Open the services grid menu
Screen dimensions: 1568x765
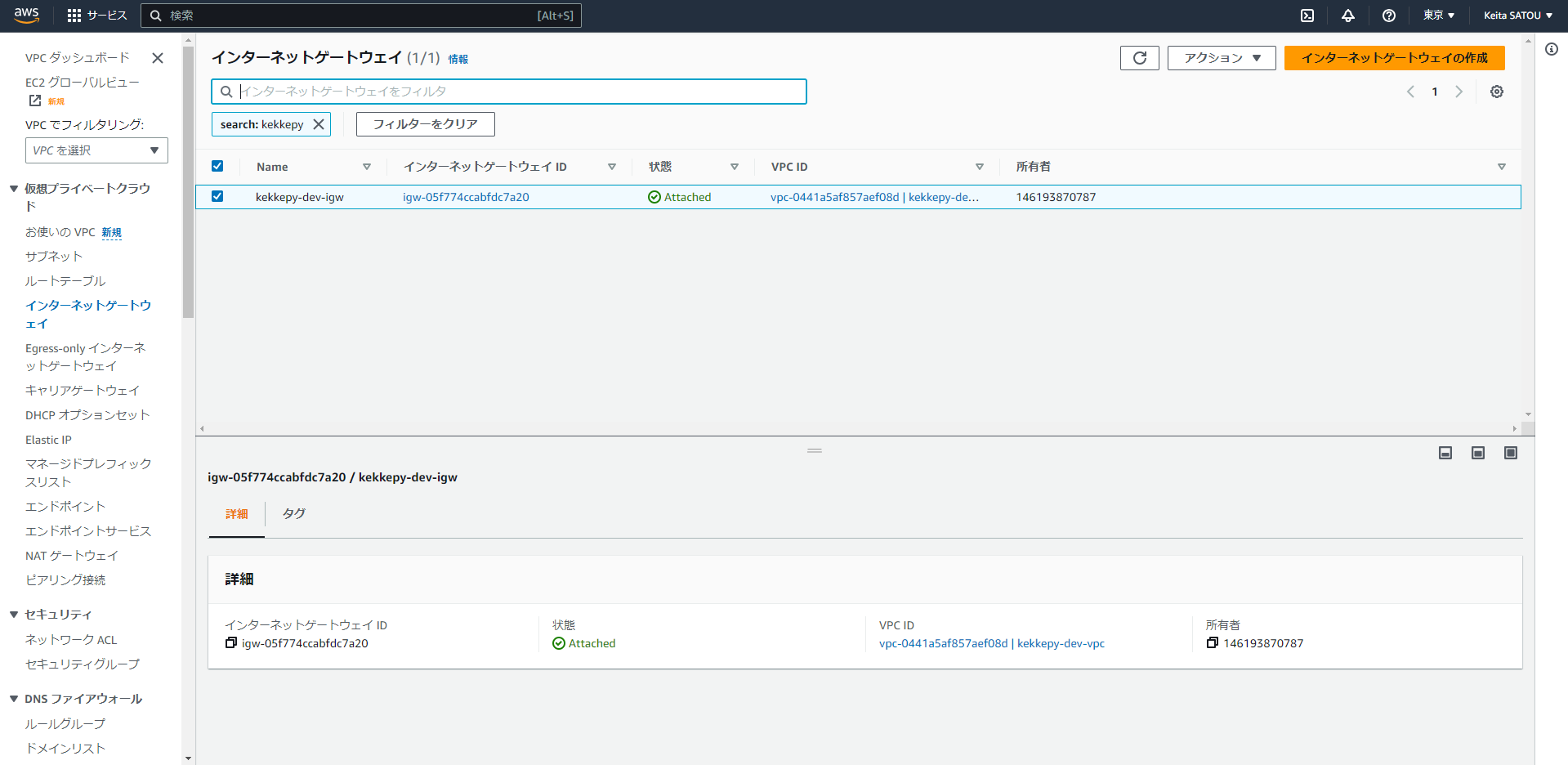pyautogui.click(x=96, y=16)
